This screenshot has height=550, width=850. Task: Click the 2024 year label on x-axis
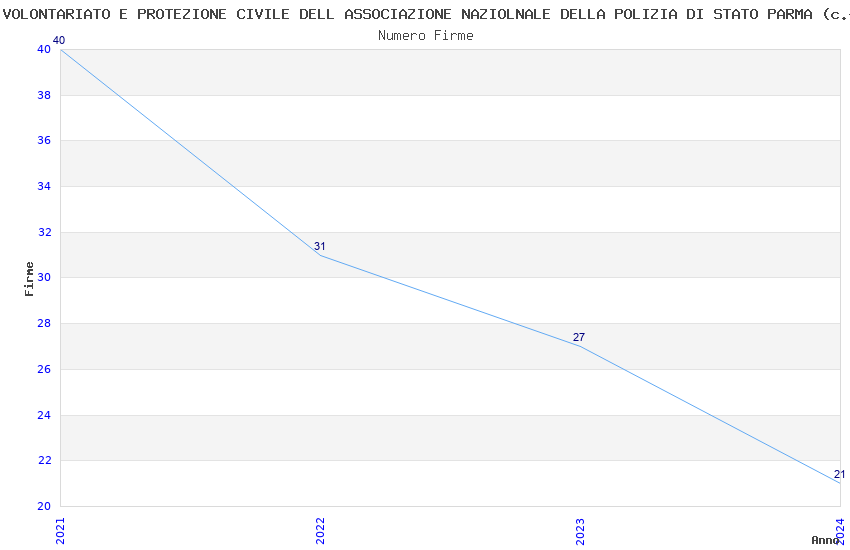pyautogui.click(x=840, y=527)
